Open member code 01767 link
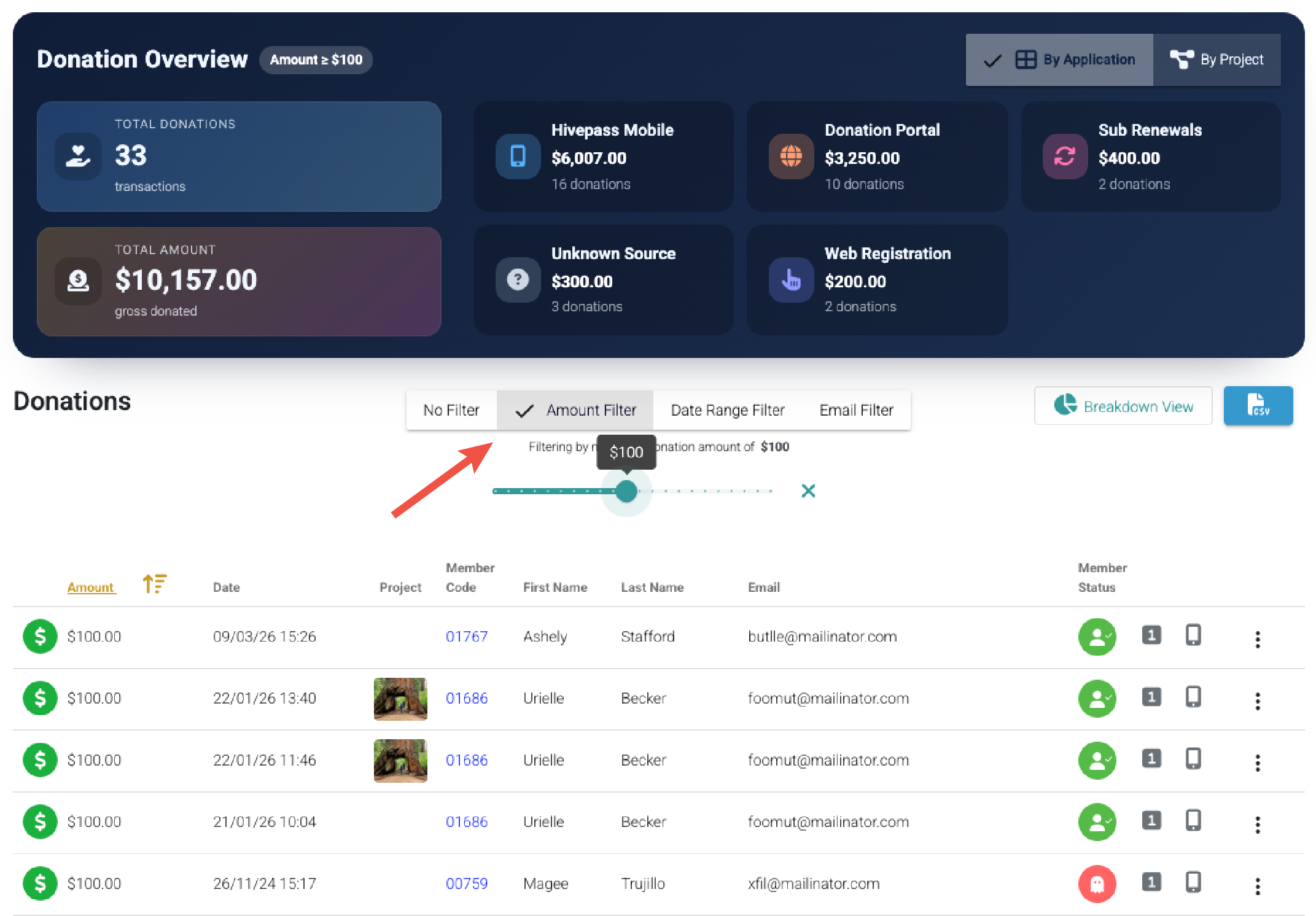Viewport: 1316px width, 916px height. coord(466,637)
